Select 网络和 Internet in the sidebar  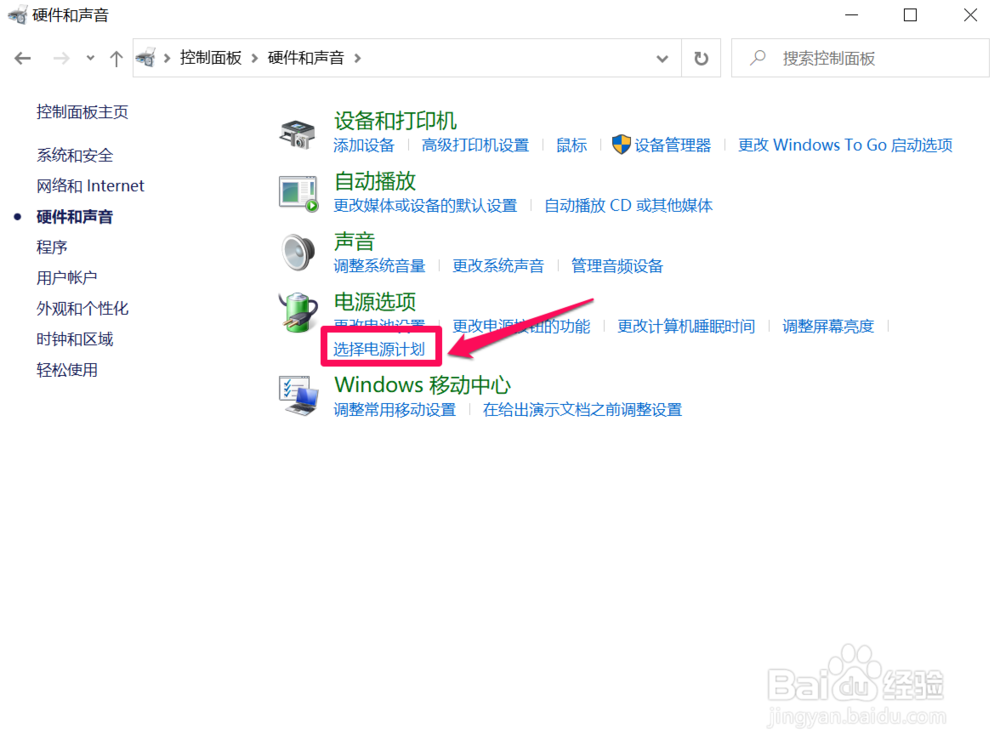click(x=90, y=186)
